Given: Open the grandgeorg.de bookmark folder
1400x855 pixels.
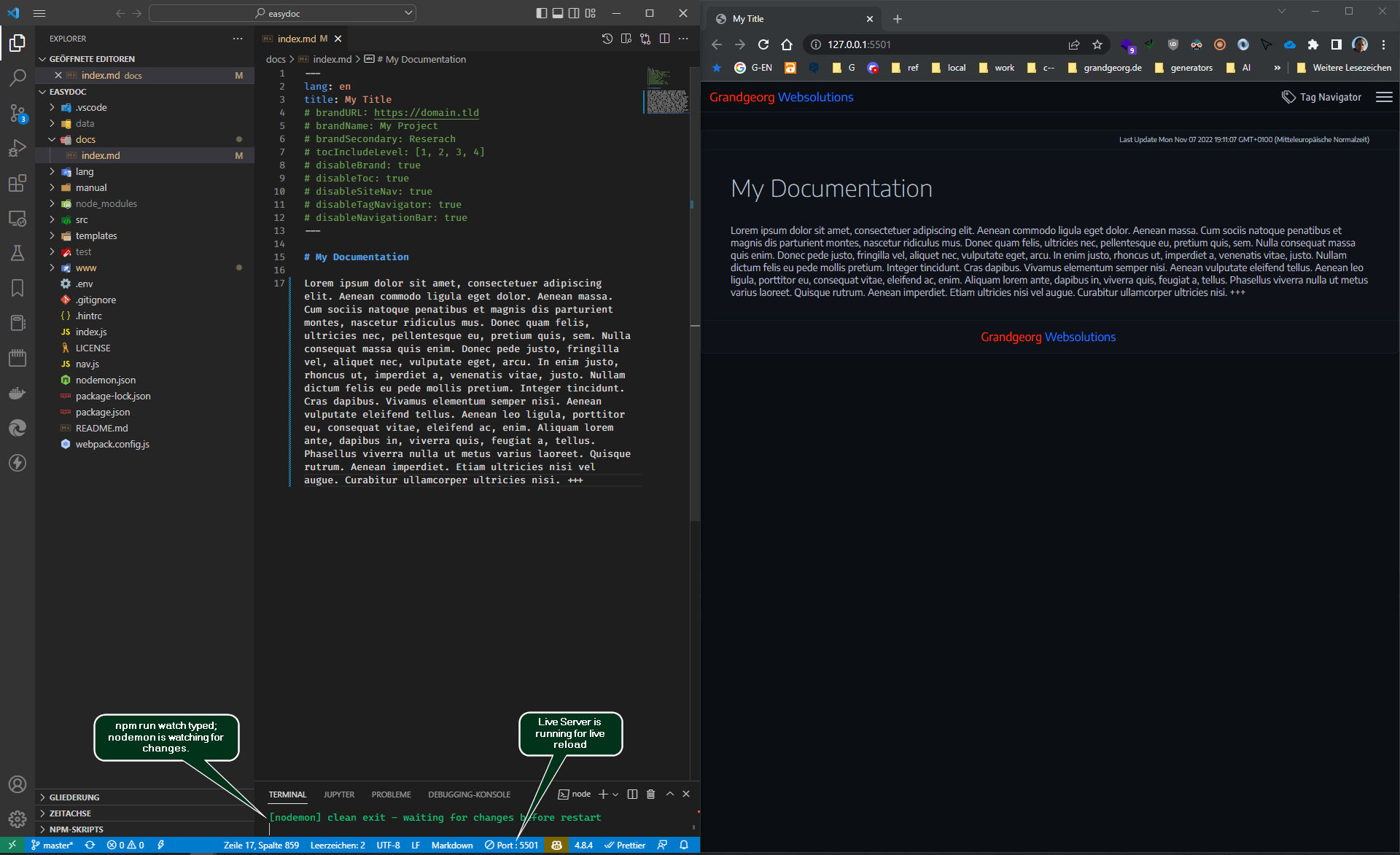Looking at the screenshot, I should 1105,67.
